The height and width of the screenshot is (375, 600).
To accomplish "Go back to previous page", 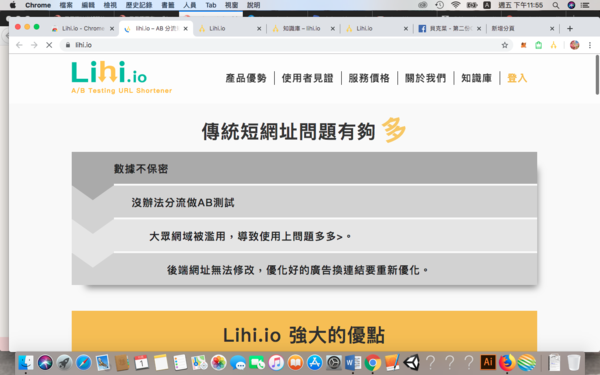I will click(x=19, y=45).
